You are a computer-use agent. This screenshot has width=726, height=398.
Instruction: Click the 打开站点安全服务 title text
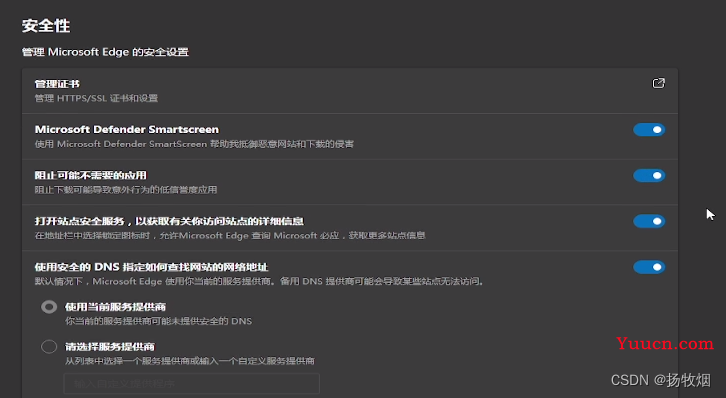tap(169, 221)
